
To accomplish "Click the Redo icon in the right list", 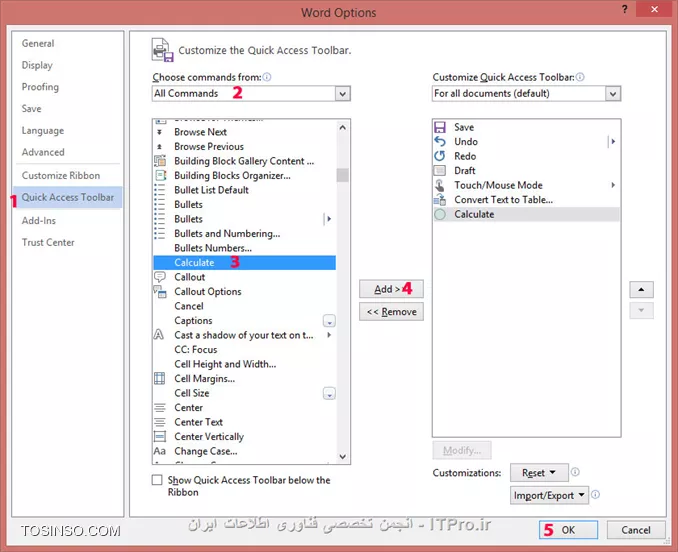I will (440, 156).
